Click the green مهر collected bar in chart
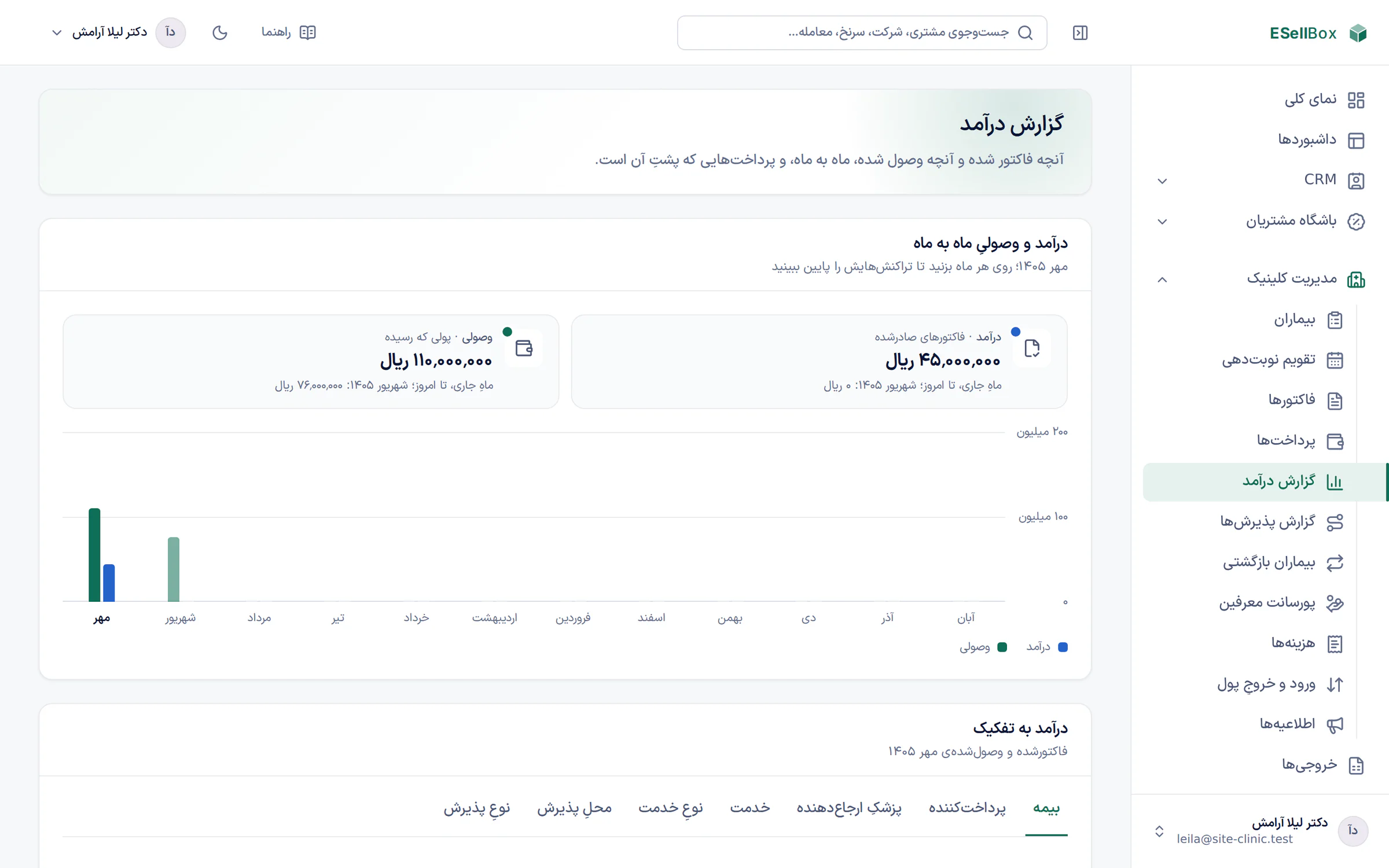1389x868 pixels. [94, 555]
